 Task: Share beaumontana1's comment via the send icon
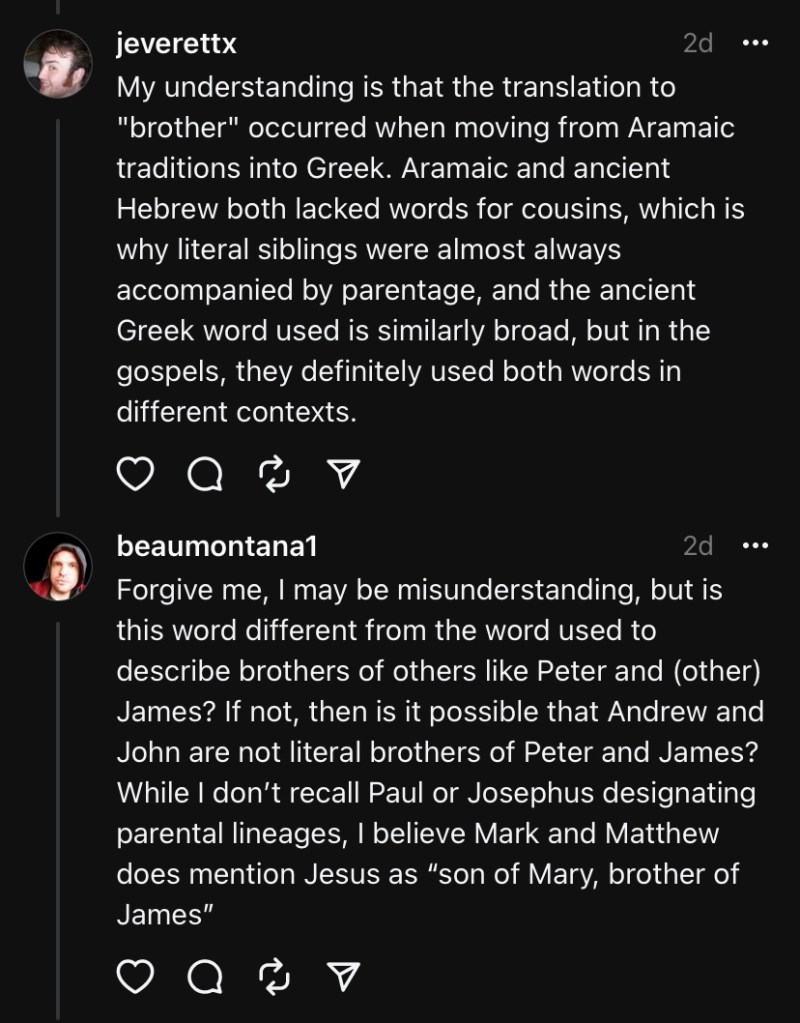[x=343, y=975]
